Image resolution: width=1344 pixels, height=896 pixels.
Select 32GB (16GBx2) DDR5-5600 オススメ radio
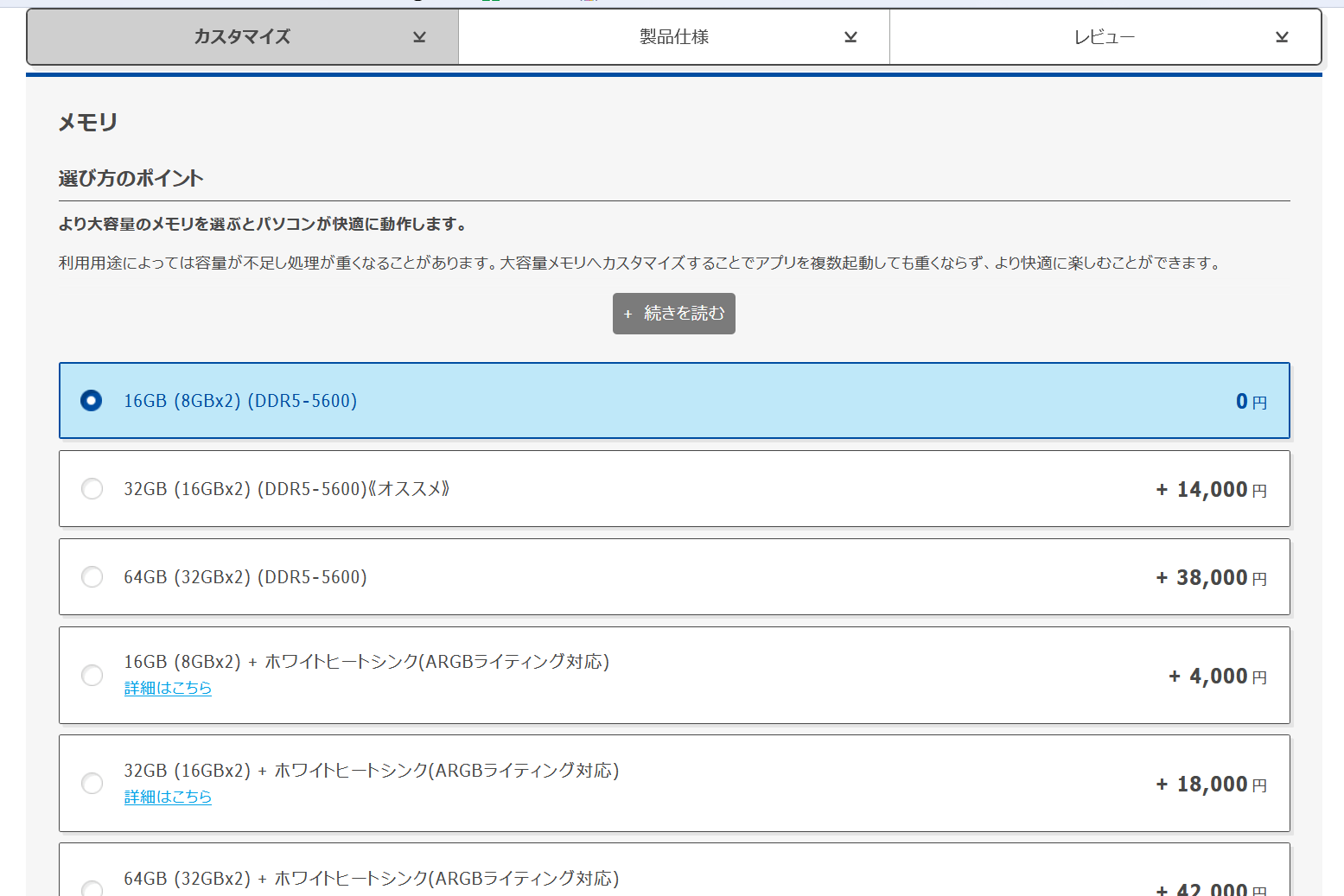[x=92, y=489]
